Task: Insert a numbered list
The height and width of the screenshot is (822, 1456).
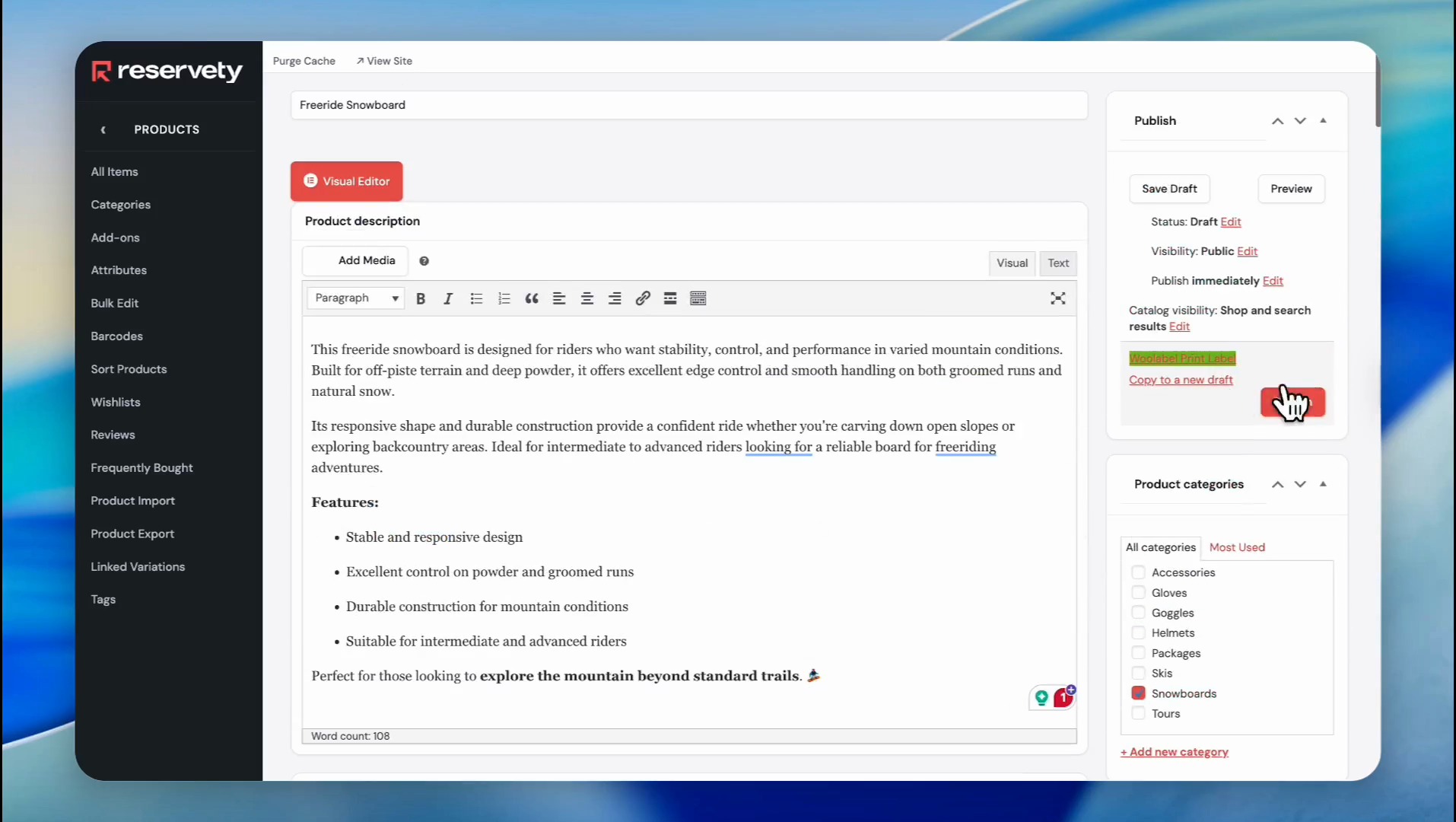Action: 504,298
